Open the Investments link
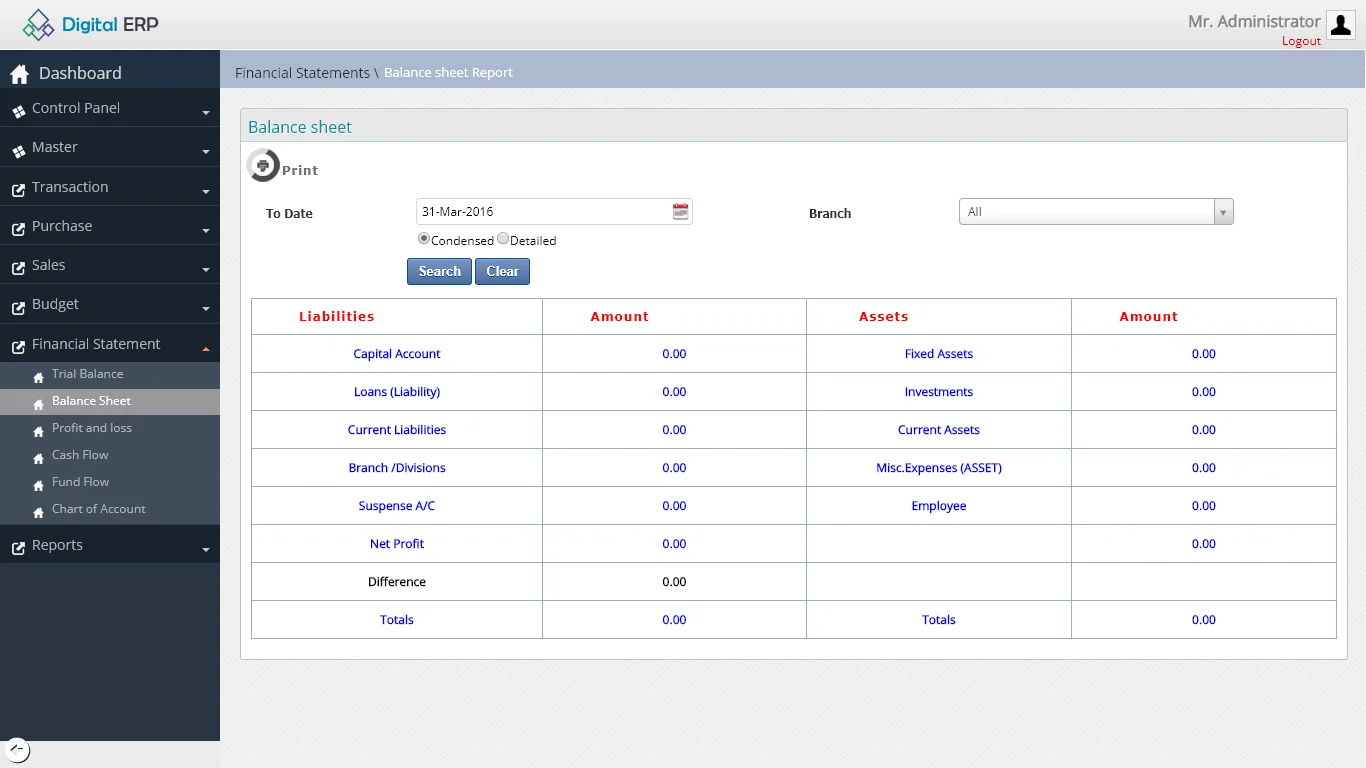Screen dimensions: 1366x768 [x=939, y=392]
